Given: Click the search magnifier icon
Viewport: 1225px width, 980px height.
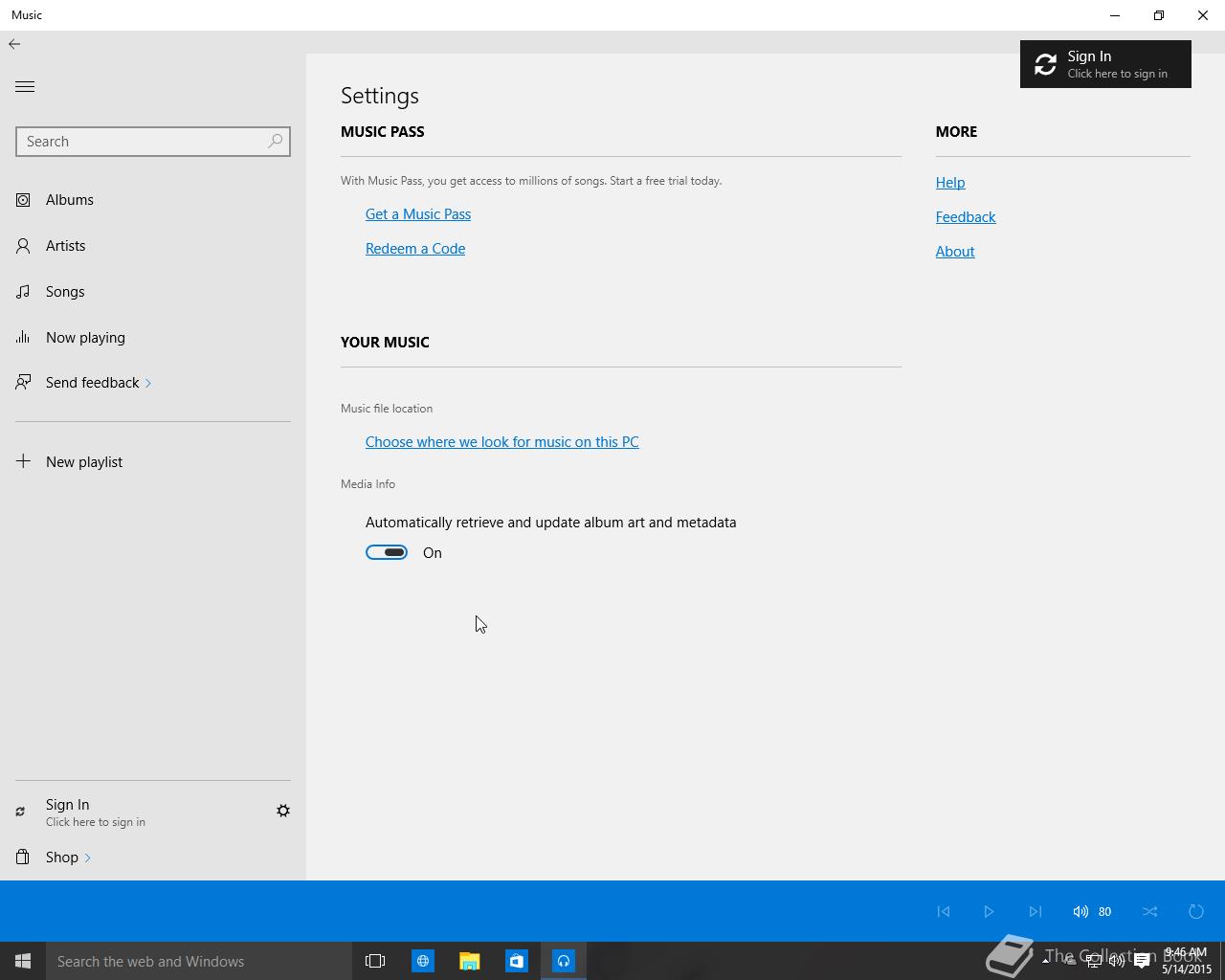Looking at the screenshot, I should click(x=275, y=141).
